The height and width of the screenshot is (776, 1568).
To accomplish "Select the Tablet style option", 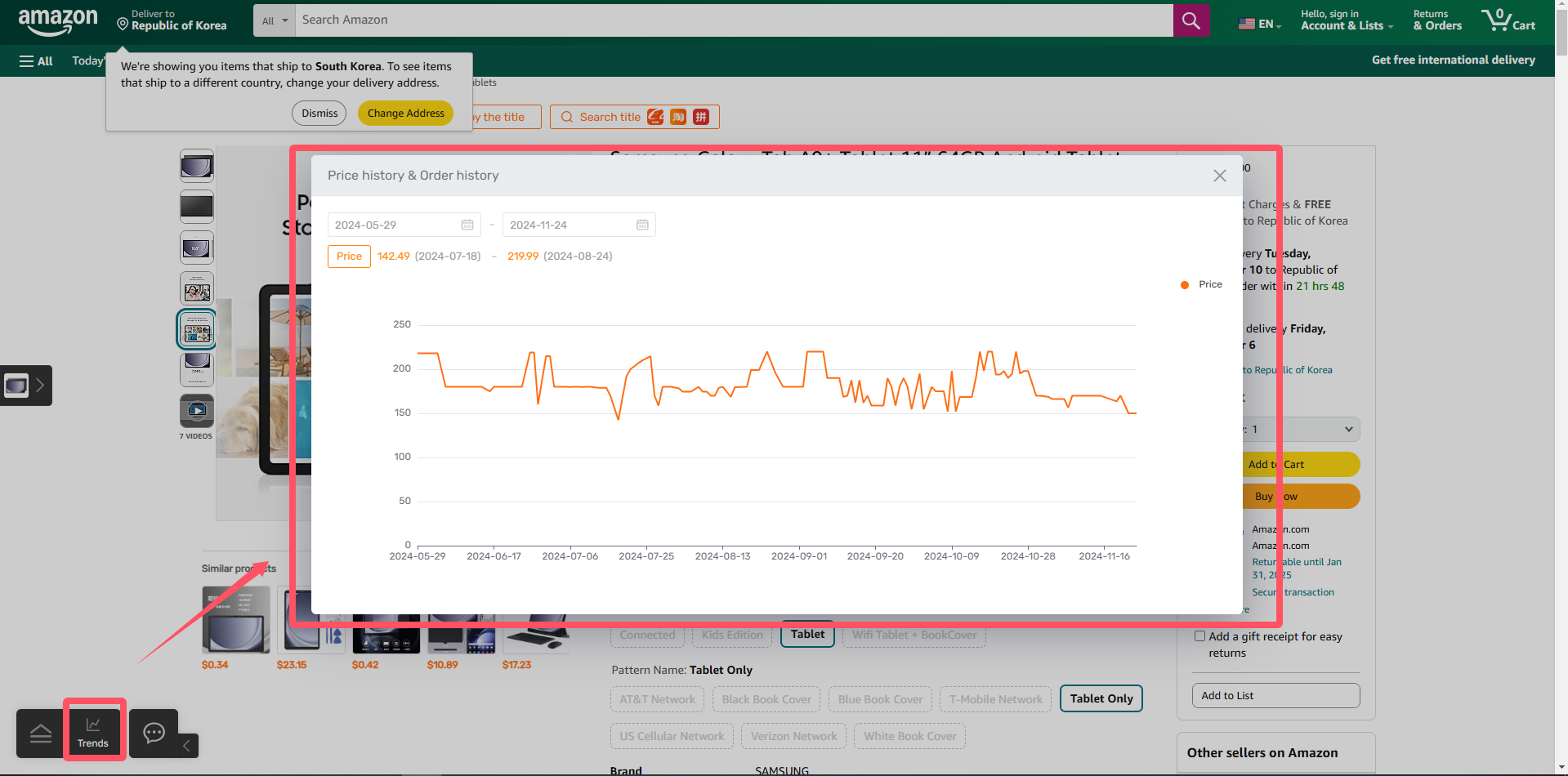I will 807,635.
